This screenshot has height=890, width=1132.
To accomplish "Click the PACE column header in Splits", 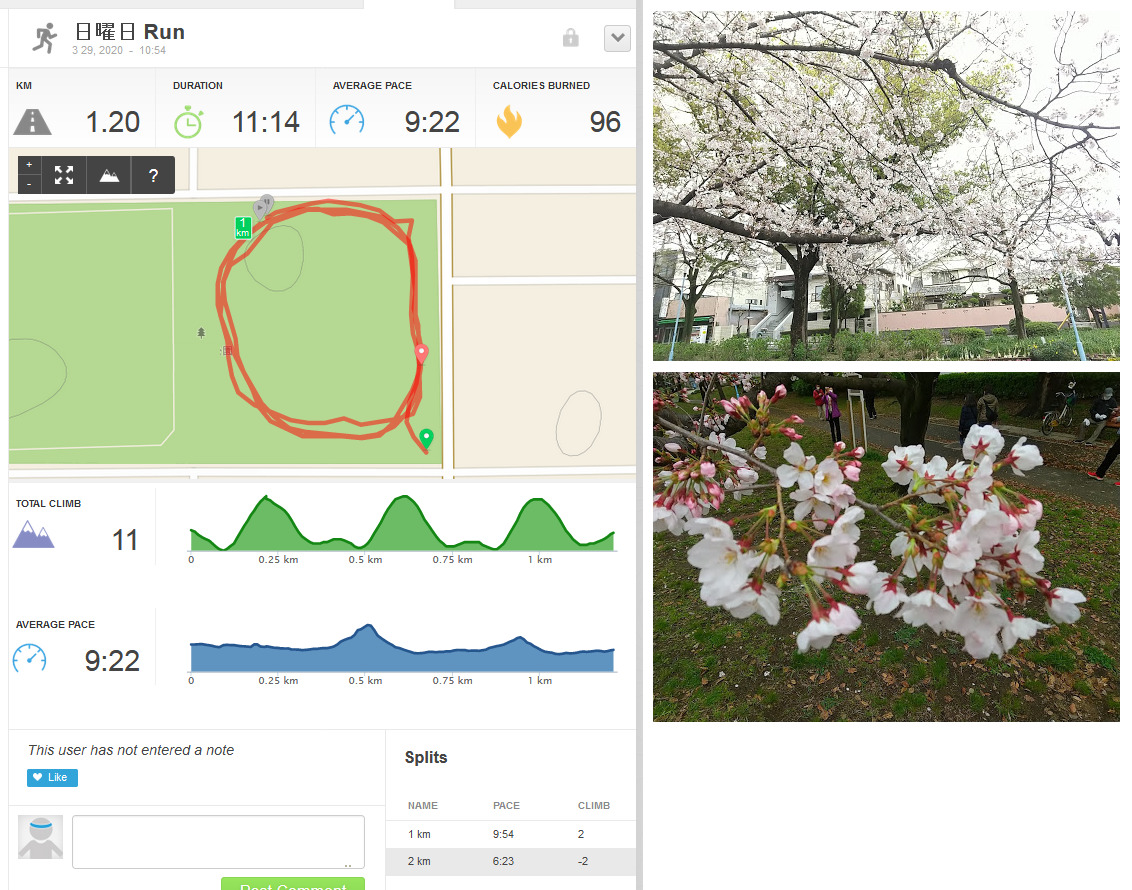I will pyautogui.click(x=506, y=806).
